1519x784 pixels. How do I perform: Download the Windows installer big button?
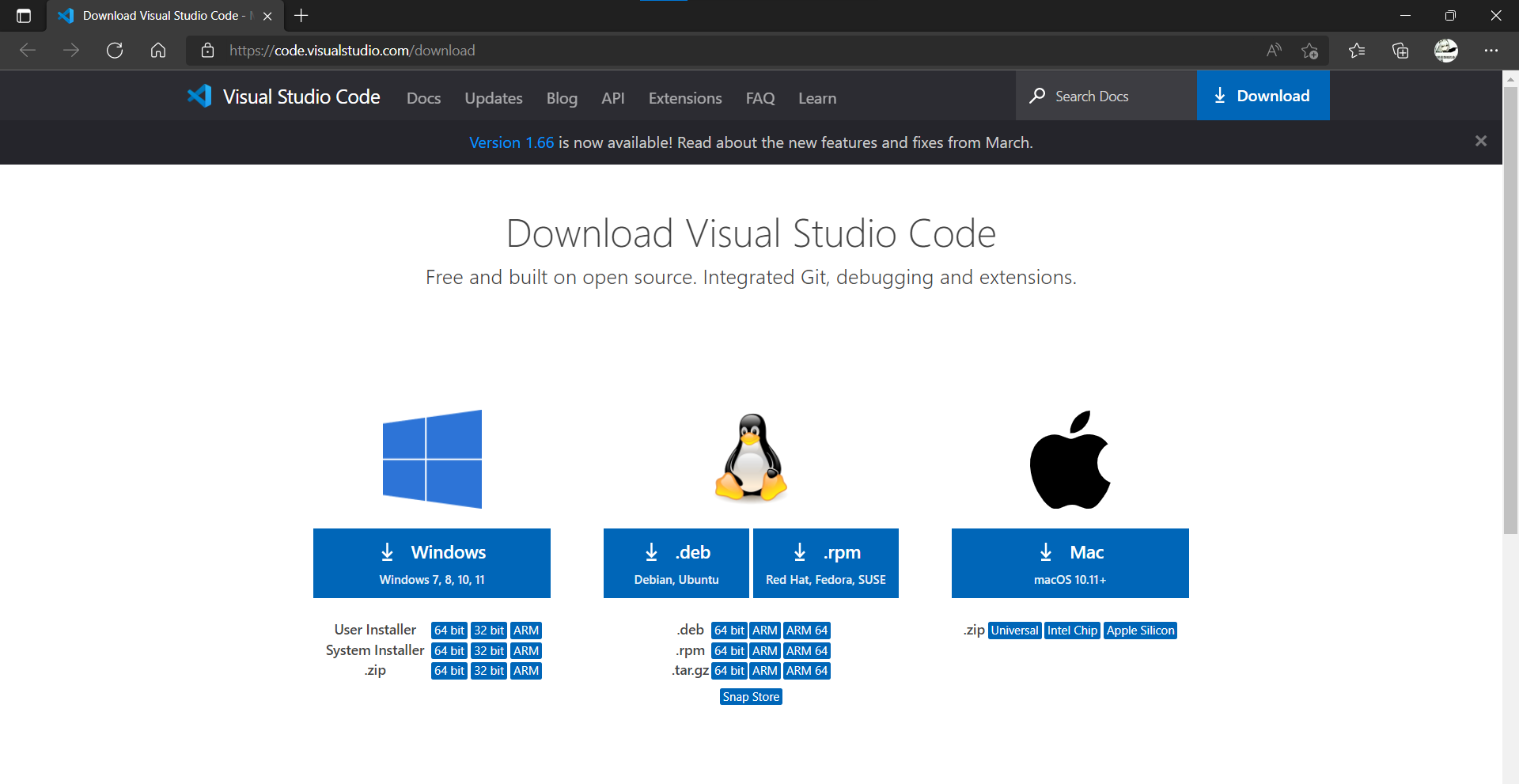(x=432, y=563)
